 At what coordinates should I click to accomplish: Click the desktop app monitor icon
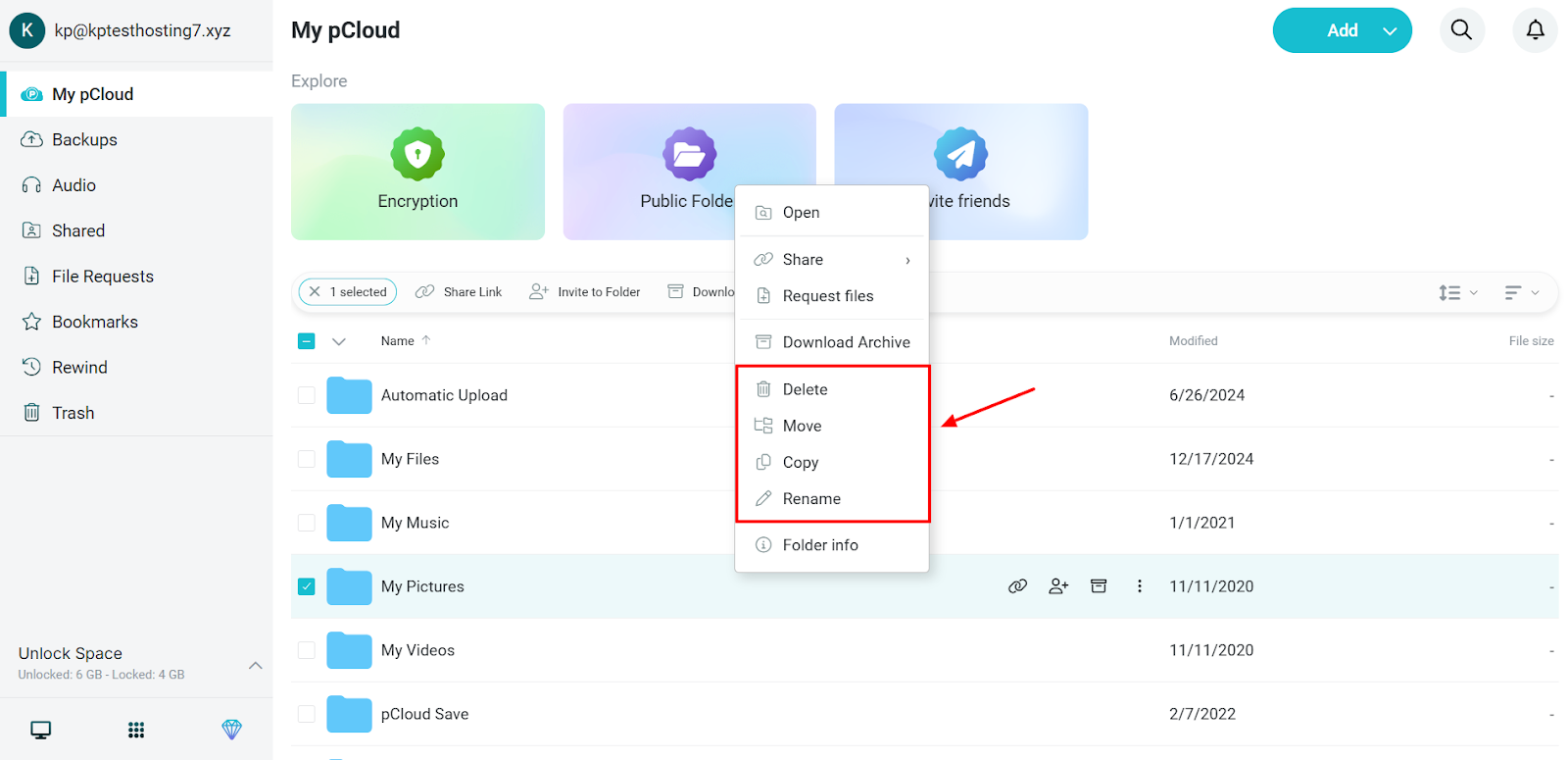pos(41,730)
